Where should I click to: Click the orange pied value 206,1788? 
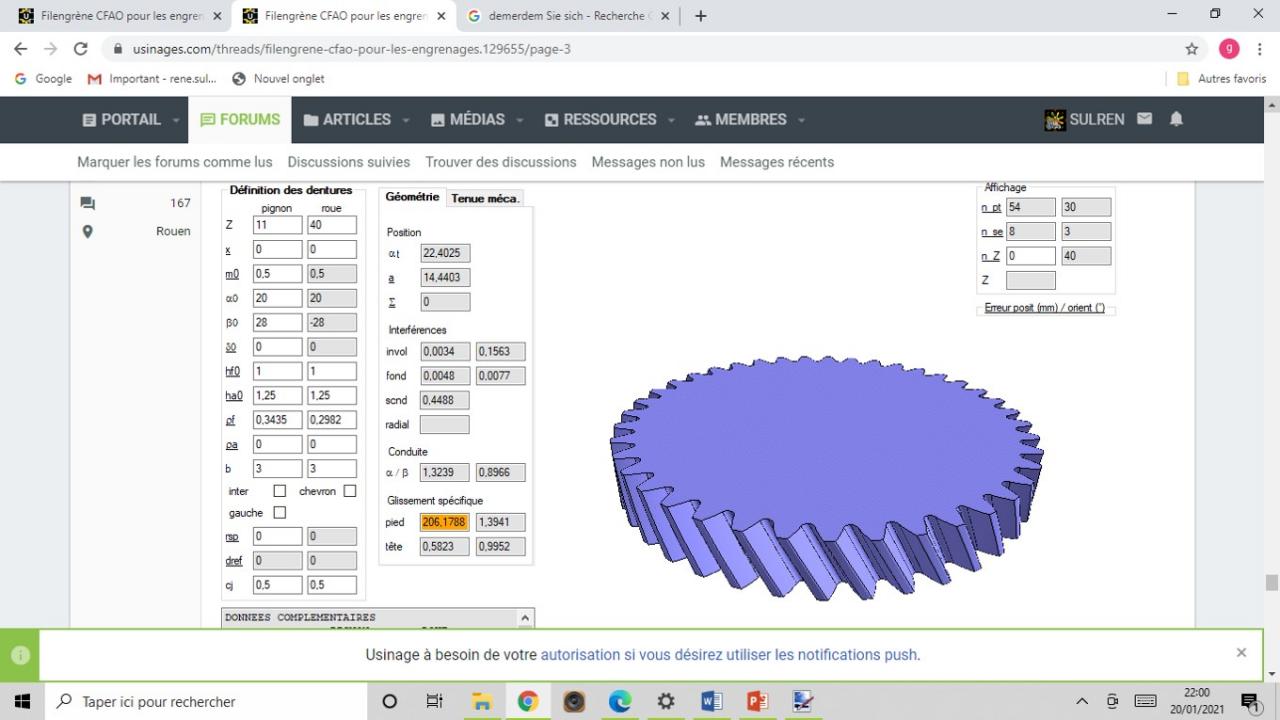click(x=445, y=522)
